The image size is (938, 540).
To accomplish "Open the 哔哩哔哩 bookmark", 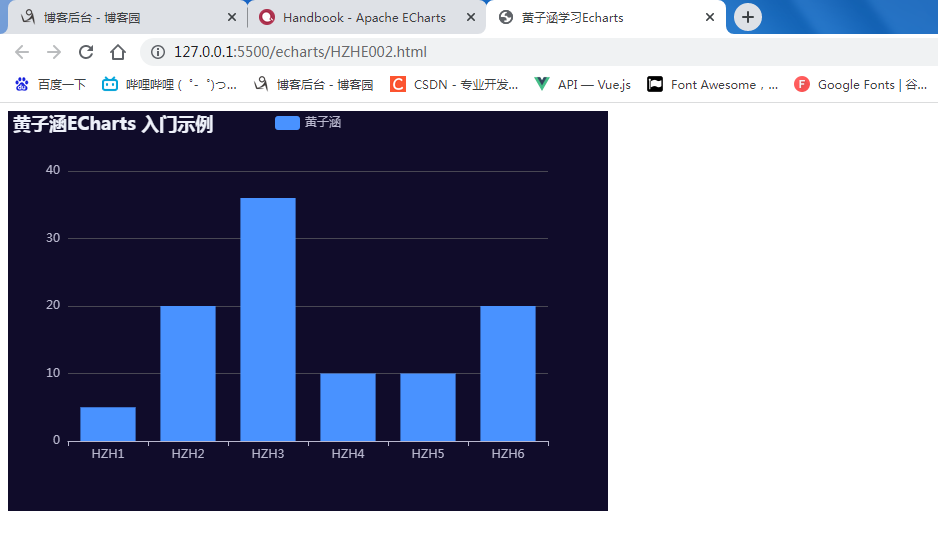I will pyautogui.click(x=169, y=85).
